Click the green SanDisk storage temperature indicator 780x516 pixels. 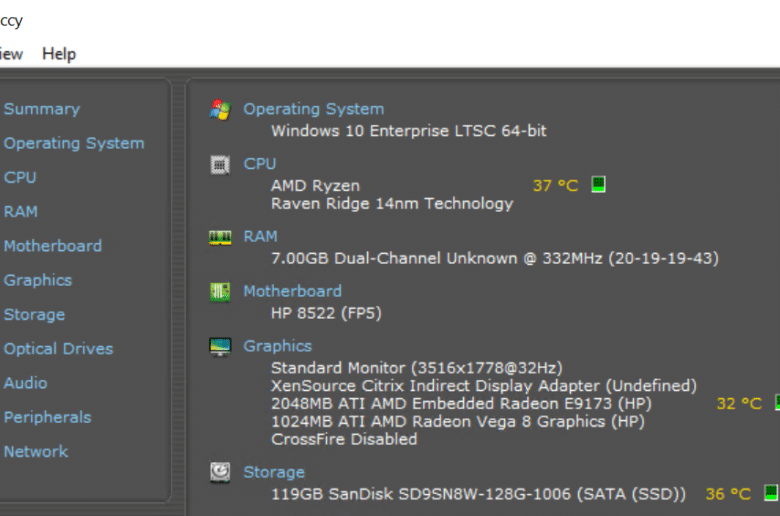pyautogui.click(x=771, y=493)
